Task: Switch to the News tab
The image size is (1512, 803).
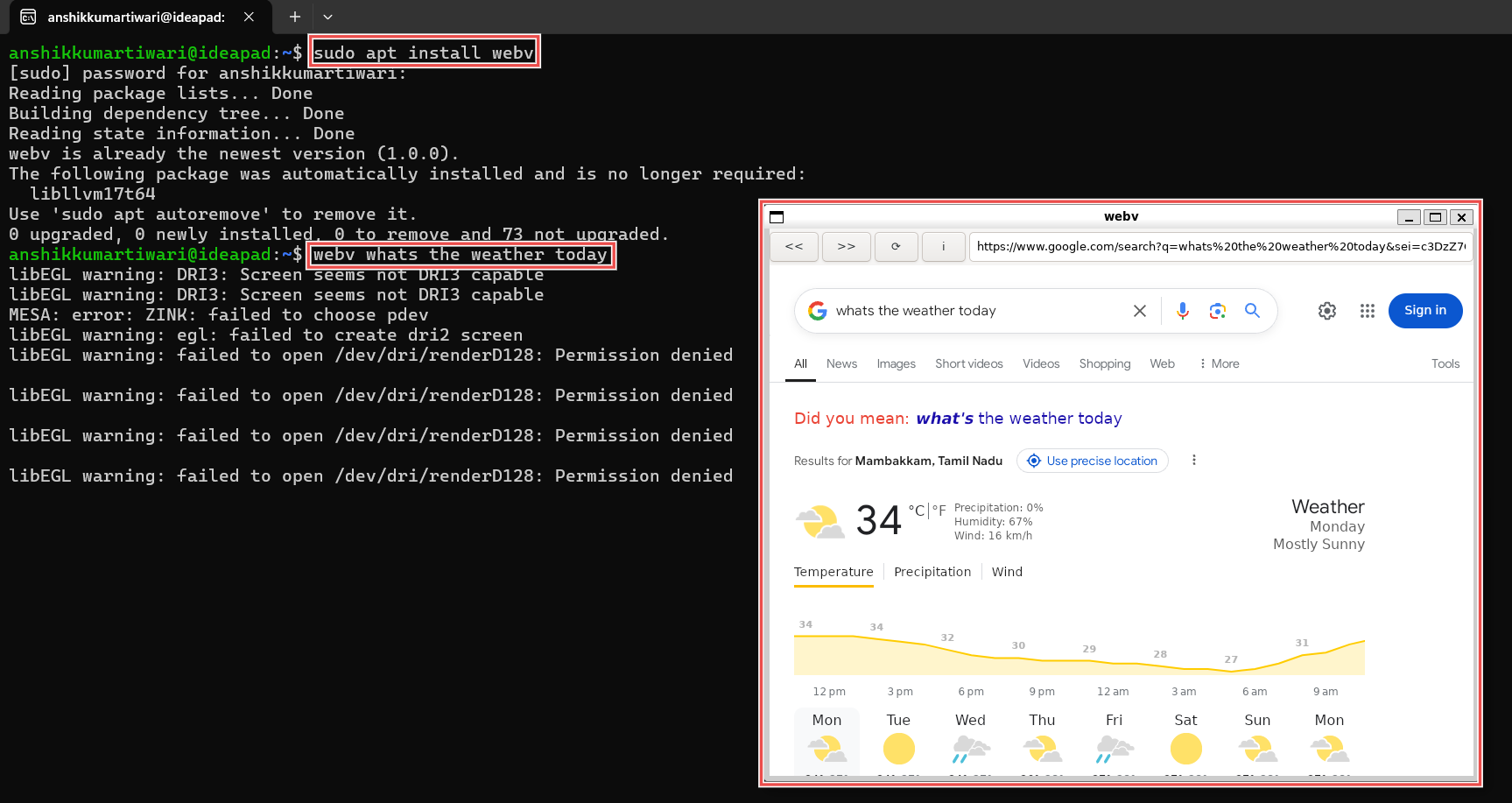Action: click(841, 363)
